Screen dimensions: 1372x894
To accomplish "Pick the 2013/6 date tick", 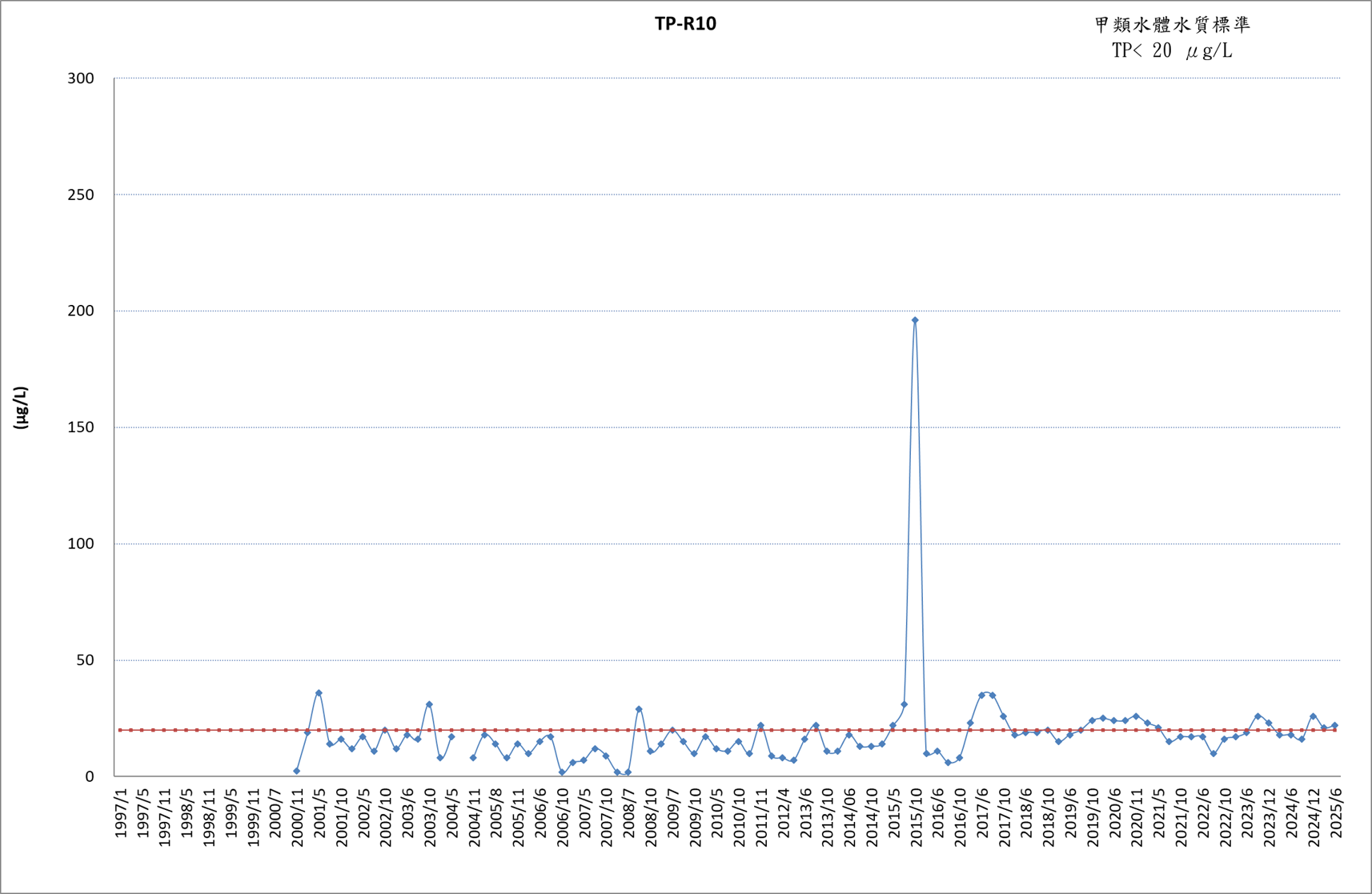I will (x=805, y=813).
